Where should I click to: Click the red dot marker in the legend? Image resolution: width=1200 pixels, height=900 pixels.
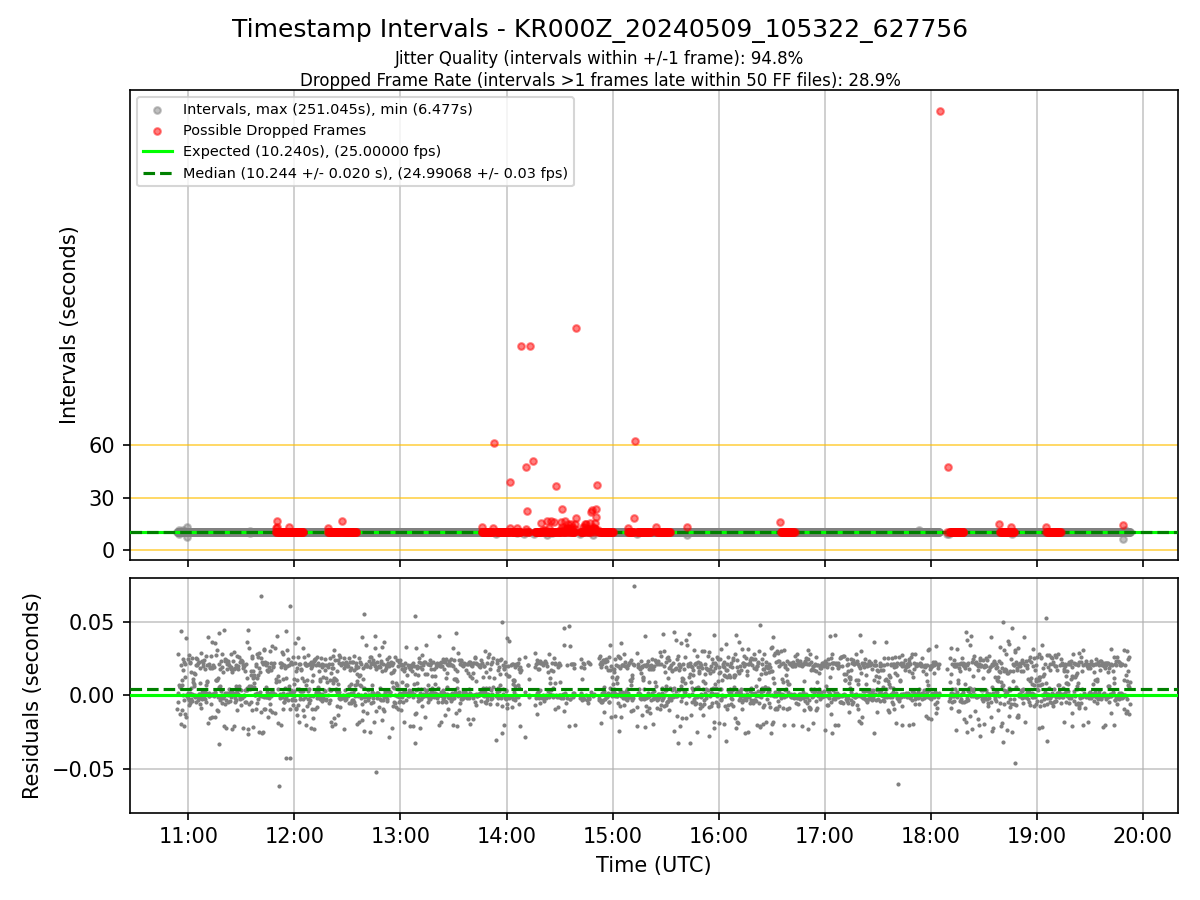point(157,131)
